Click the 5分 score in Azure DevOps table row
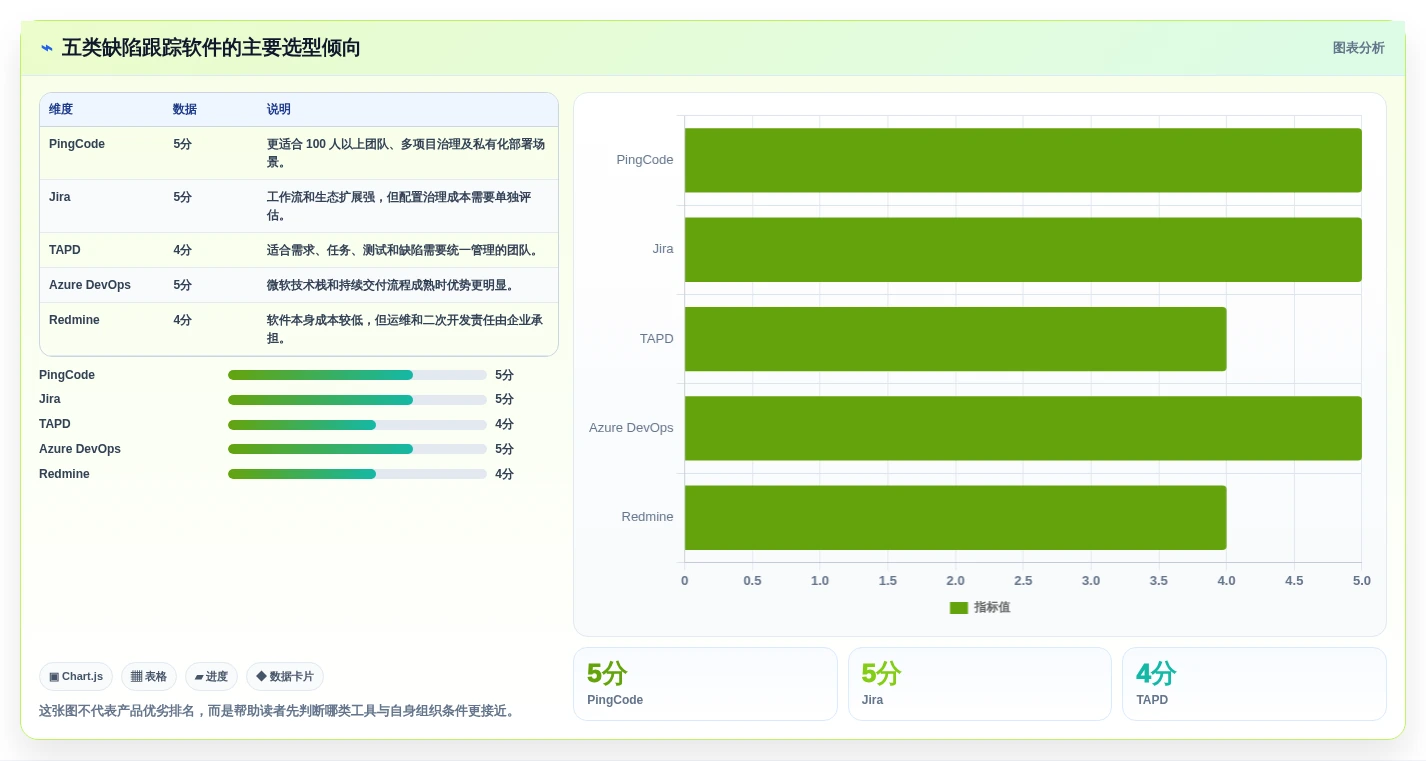This screenshot has width=1426, height=761. coord(182,285)
